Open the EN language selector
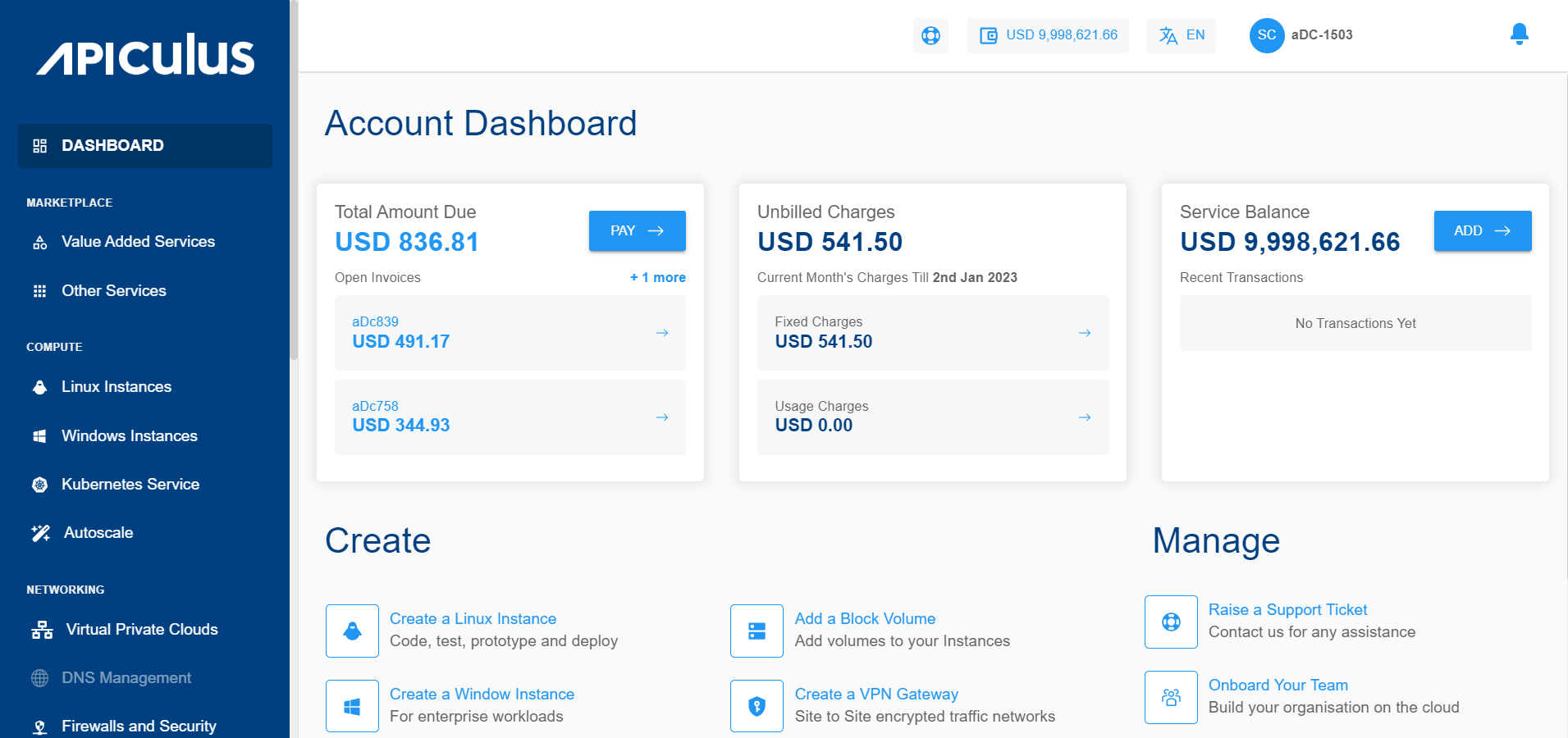This screenshot has width=1568, height=738. 1182,35
